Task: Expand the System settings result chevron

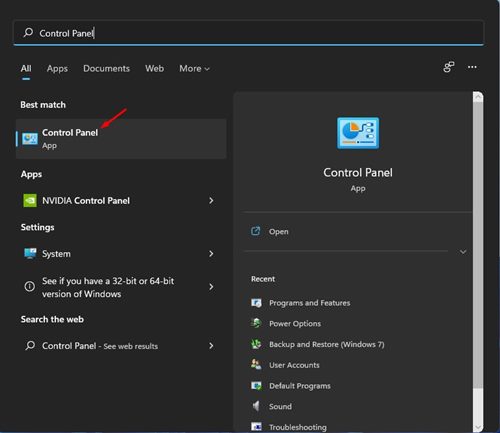Action: pyautogui.click(x=211, y=254)
